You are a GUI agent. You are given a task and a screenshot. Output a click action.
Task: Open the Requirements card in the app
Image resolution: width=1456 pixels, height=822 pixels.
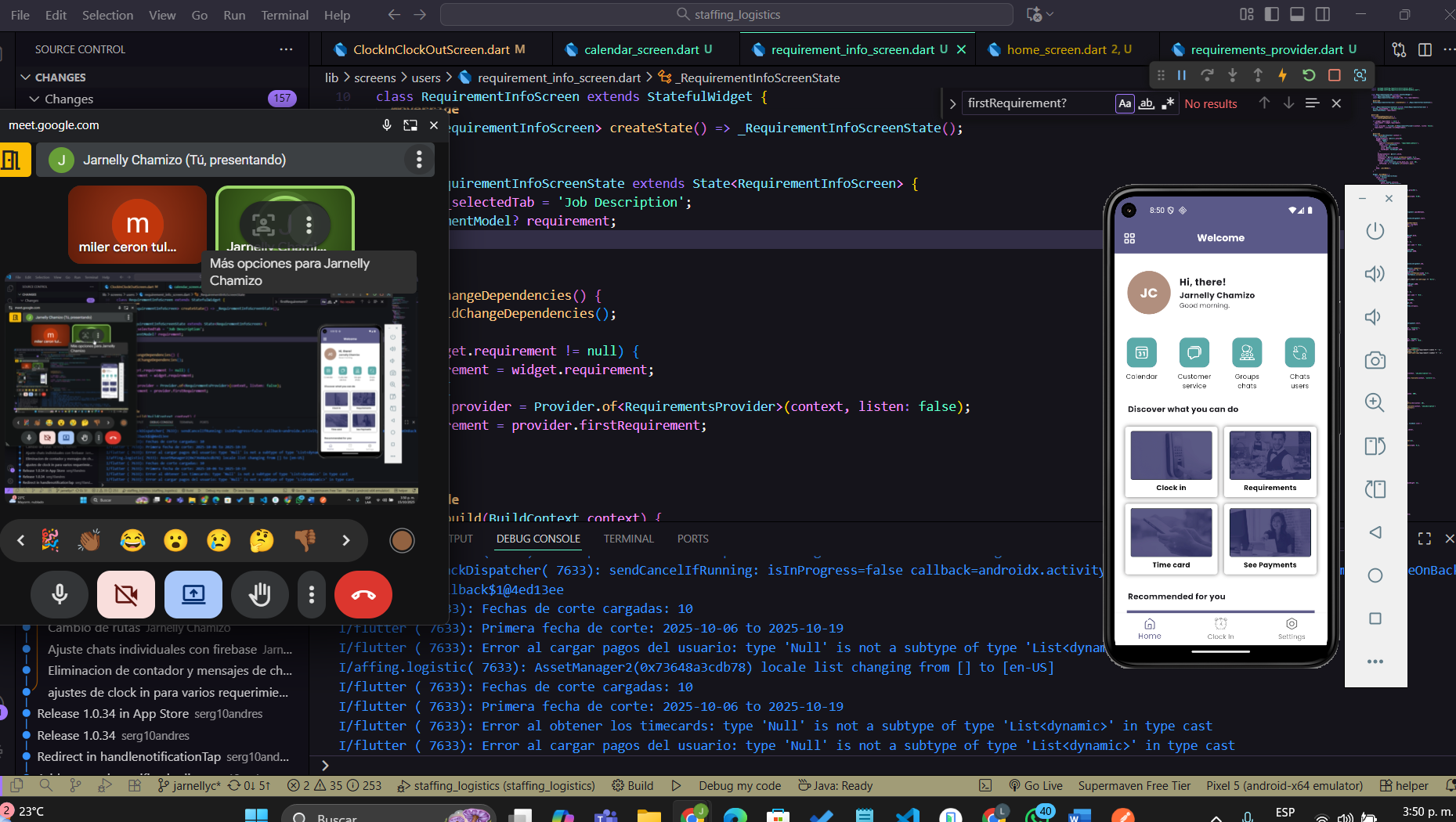(x=1270, y=461)
